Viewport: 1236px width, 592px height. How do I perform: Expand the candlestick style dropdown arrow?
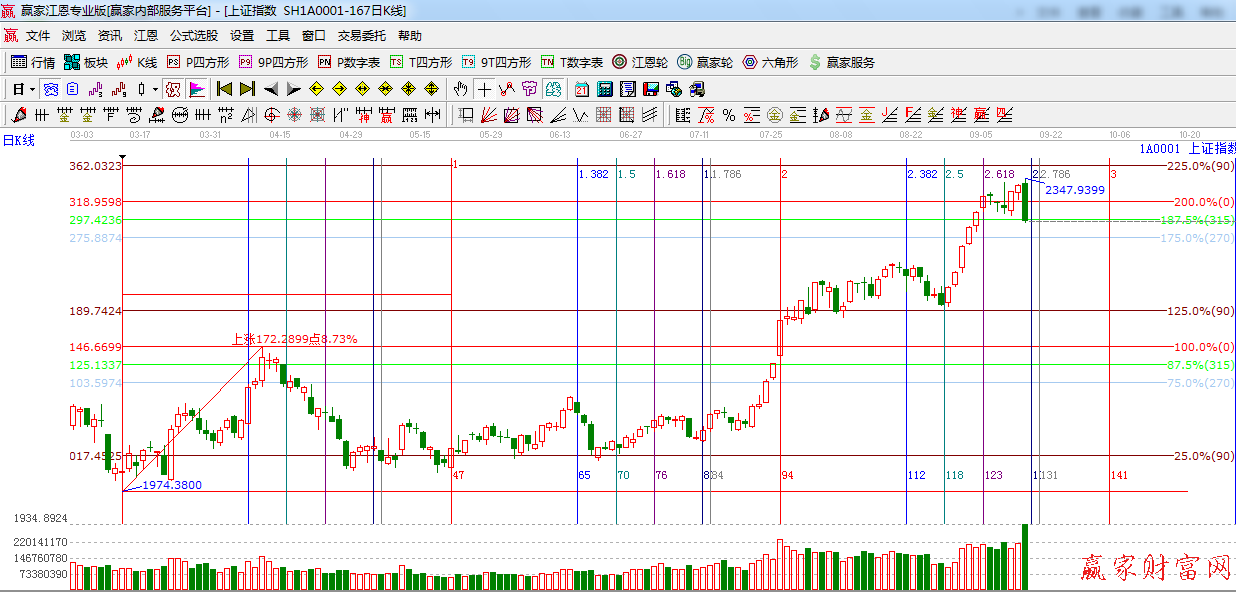154,89
